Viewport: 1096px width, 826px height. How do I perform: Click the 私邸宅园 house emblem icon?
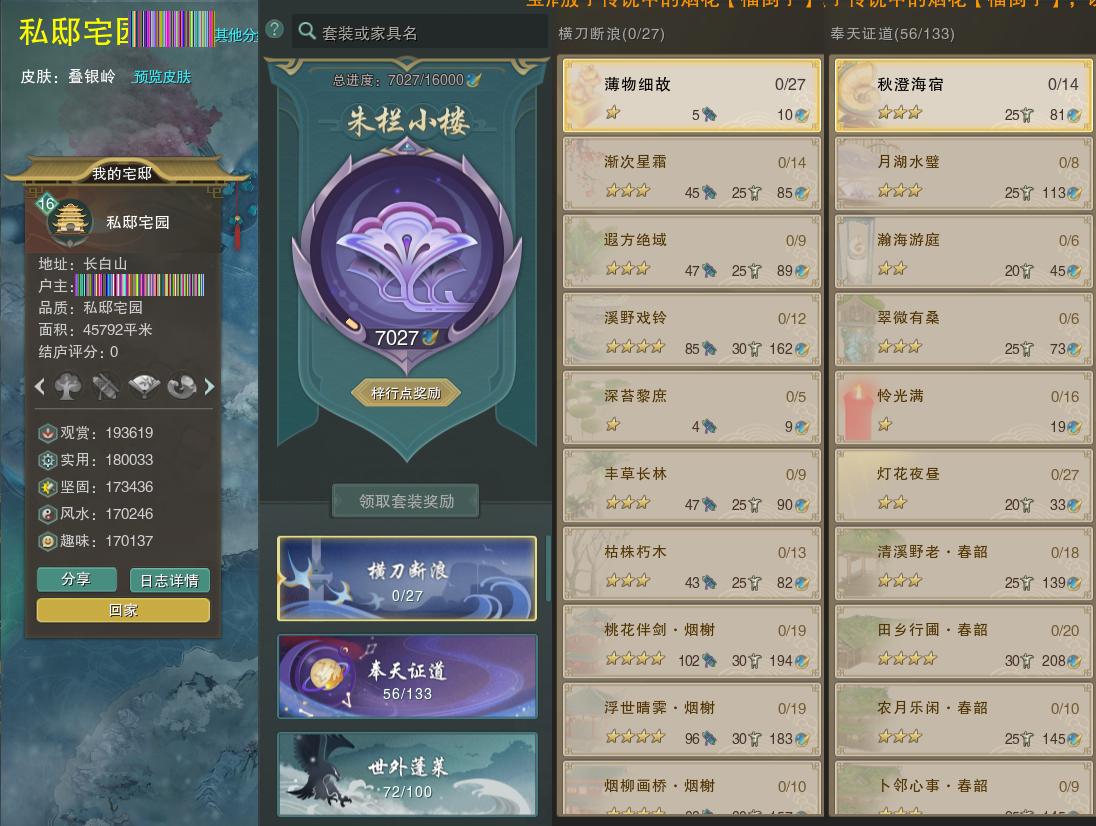tap(70, 221)
